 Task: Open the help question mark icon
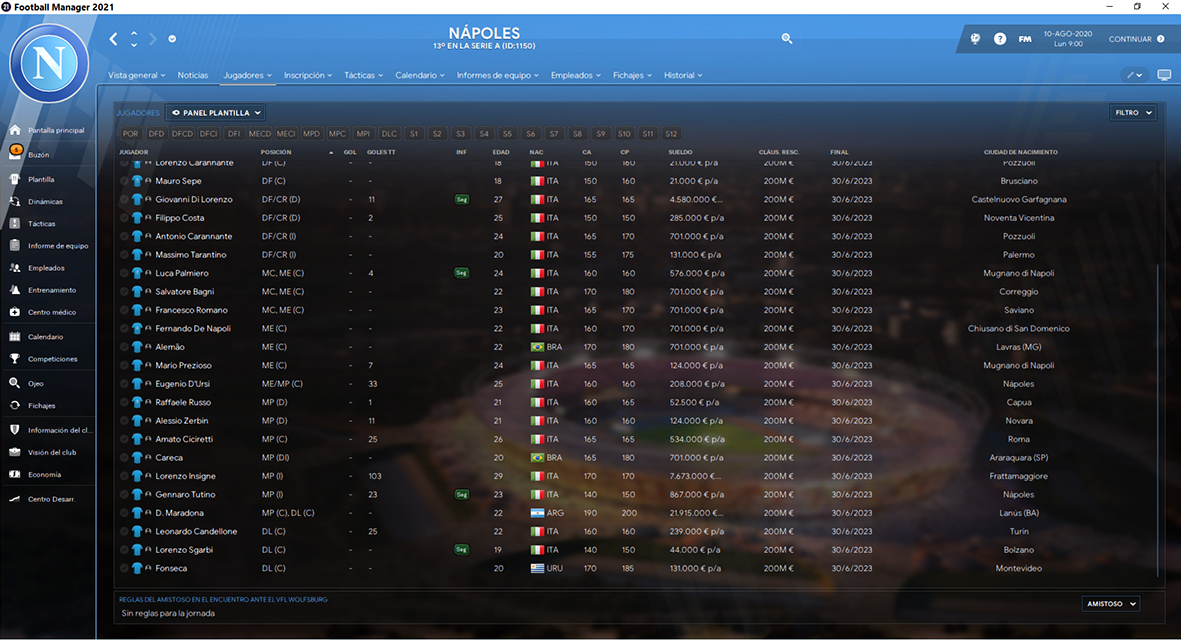tap(1000, 38)
